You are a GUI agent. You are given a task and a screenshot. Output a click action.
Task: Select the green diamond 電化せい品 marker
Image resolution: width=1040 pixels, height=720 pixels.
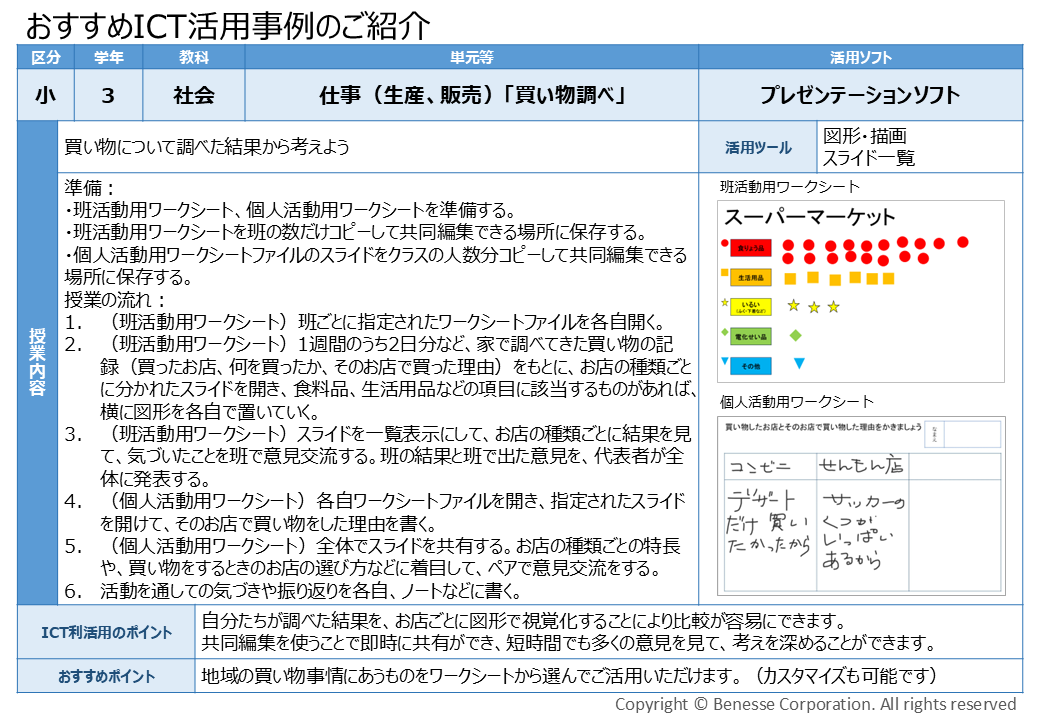coord(796,334)
